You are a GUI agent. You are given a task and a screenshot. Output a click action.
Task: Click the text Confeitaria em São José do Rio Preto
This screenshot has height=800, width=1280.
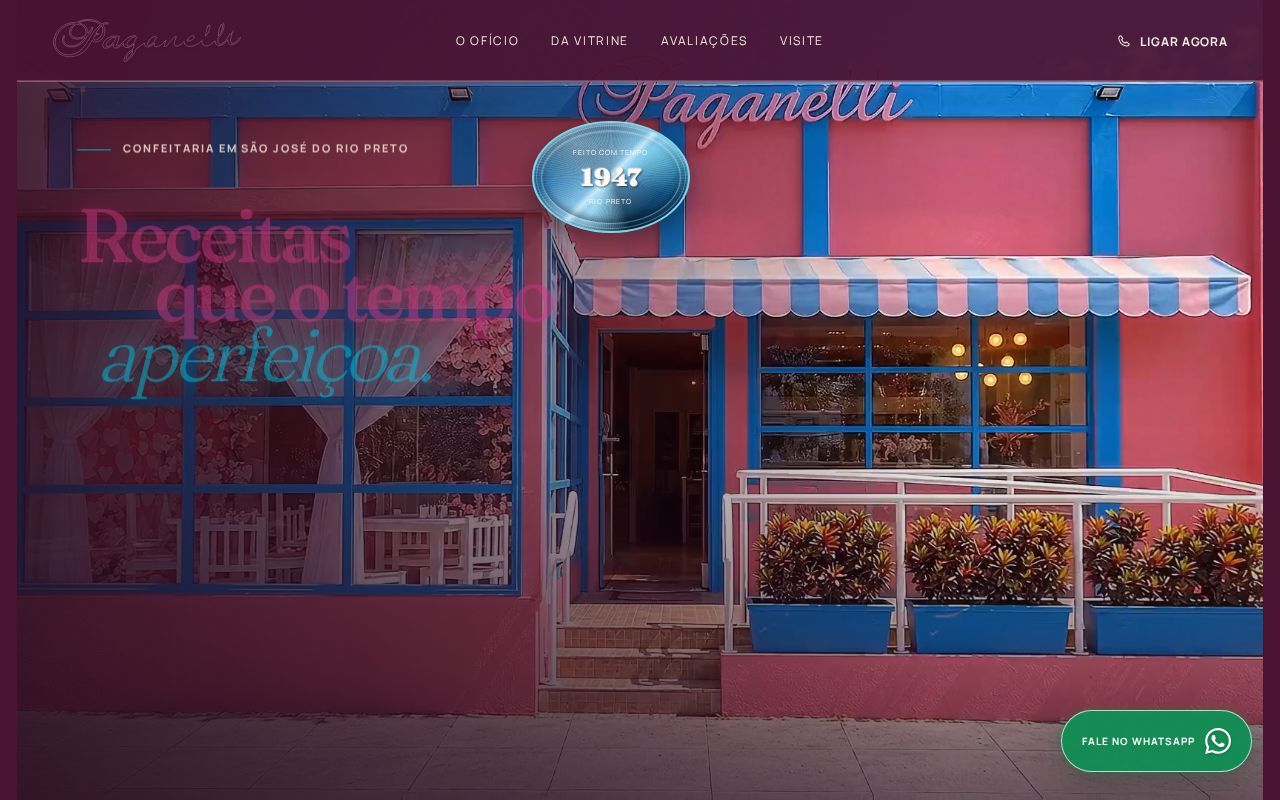[x=265, y=149]
